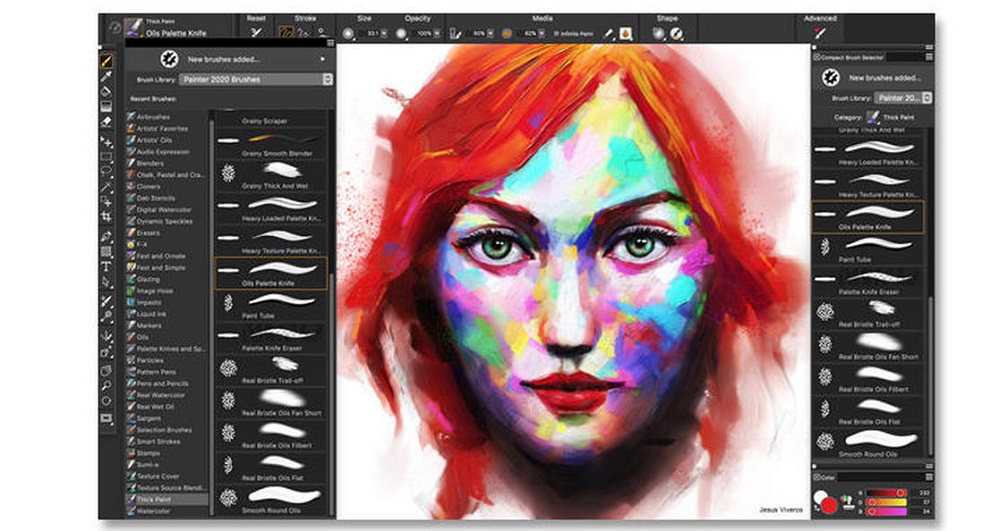This screenshot has height=531, width=1000.
Task: Choose Real Bristle Oils Filbert in the left panel
Action: 271,435
